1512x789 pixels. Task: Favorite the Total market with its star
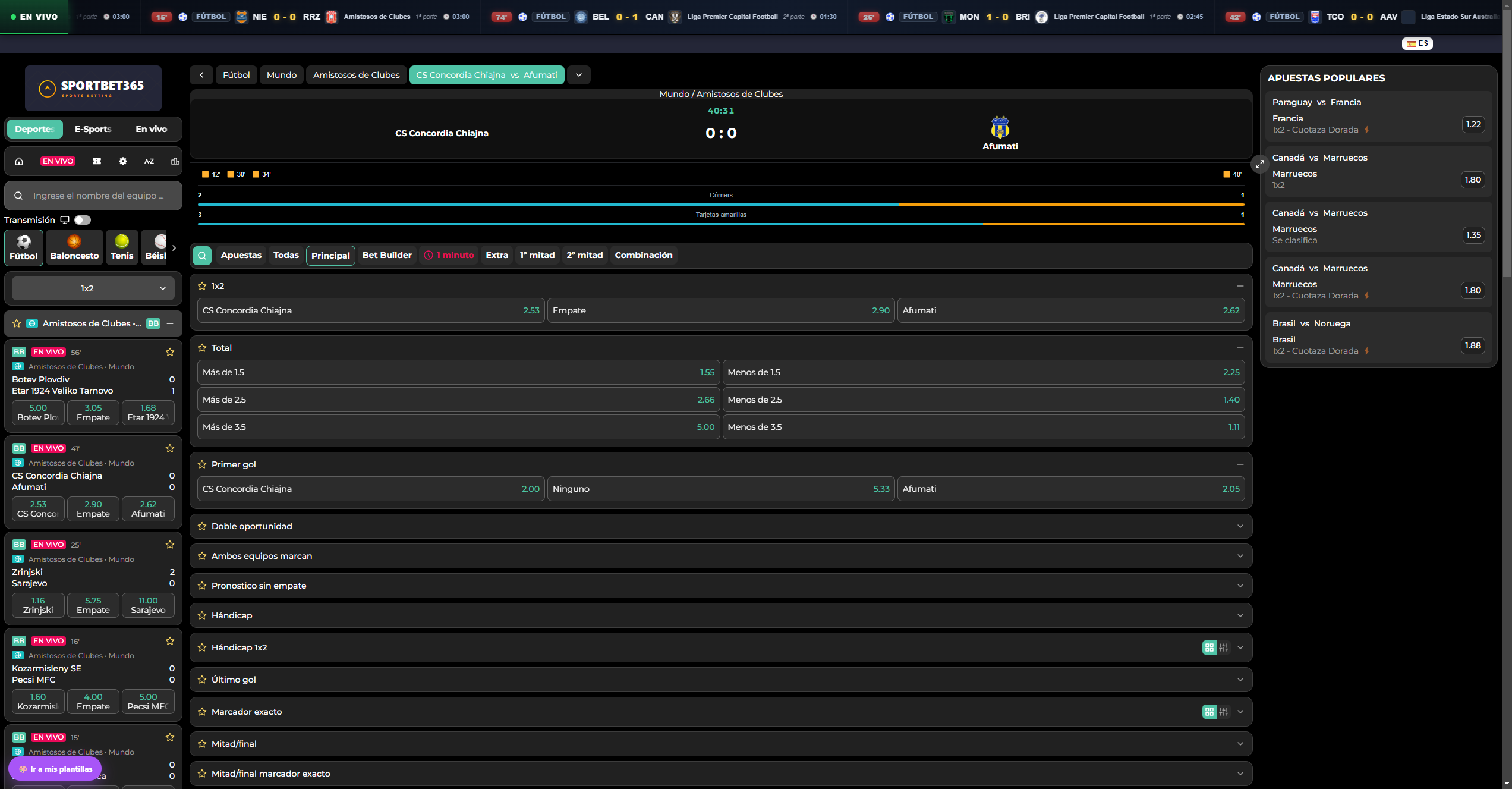(202, 348)
